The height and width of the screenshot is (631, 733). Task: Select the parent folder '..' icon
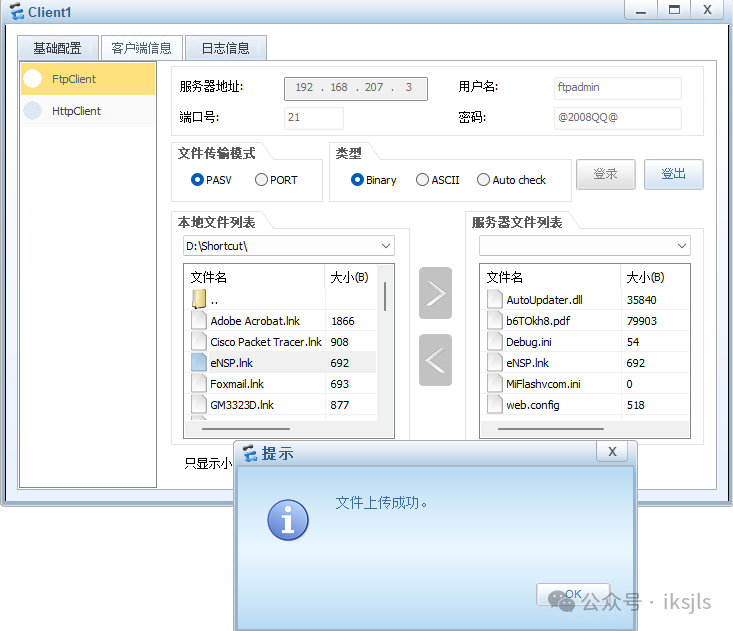[x=198, y=299]
